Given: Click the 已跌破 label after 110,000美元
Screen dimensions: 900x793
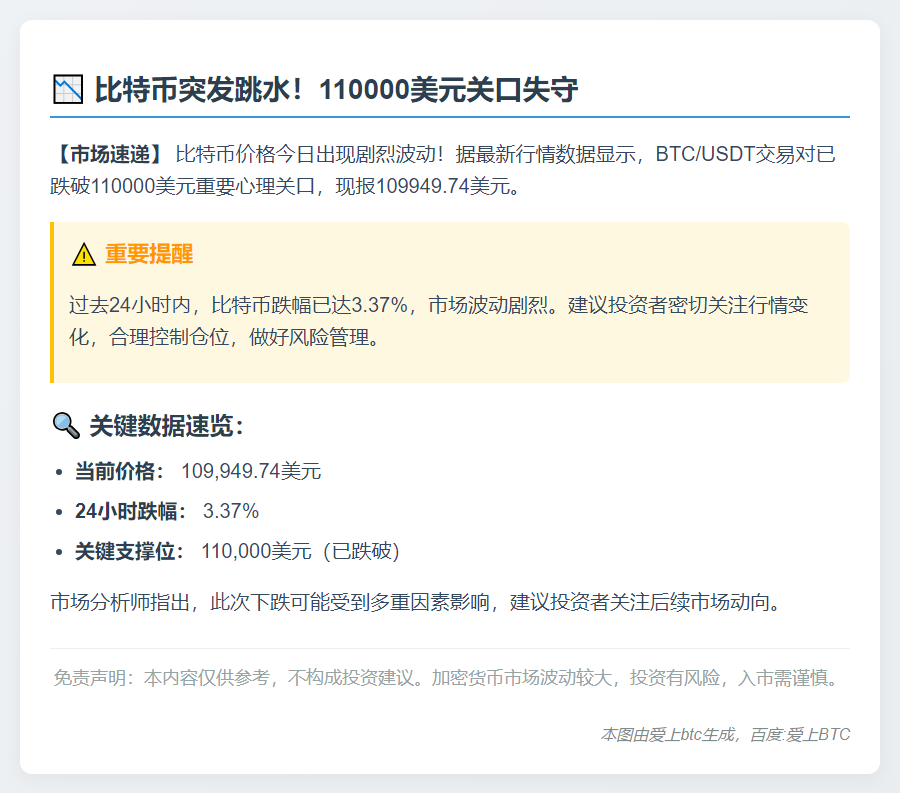Looking at the screenshot, I should tap(358, 550).
